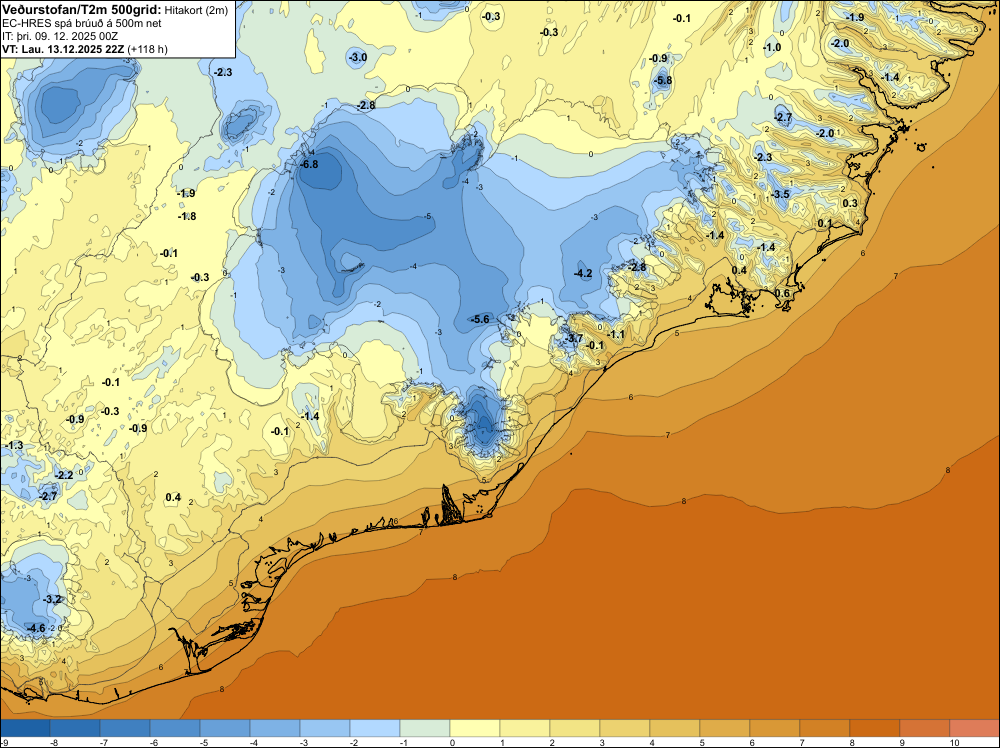Click the initial time 'IT: þri. 09. 12. 2025 00Z'
Screen dimensions: 1000x748
[x=60, y=36]
